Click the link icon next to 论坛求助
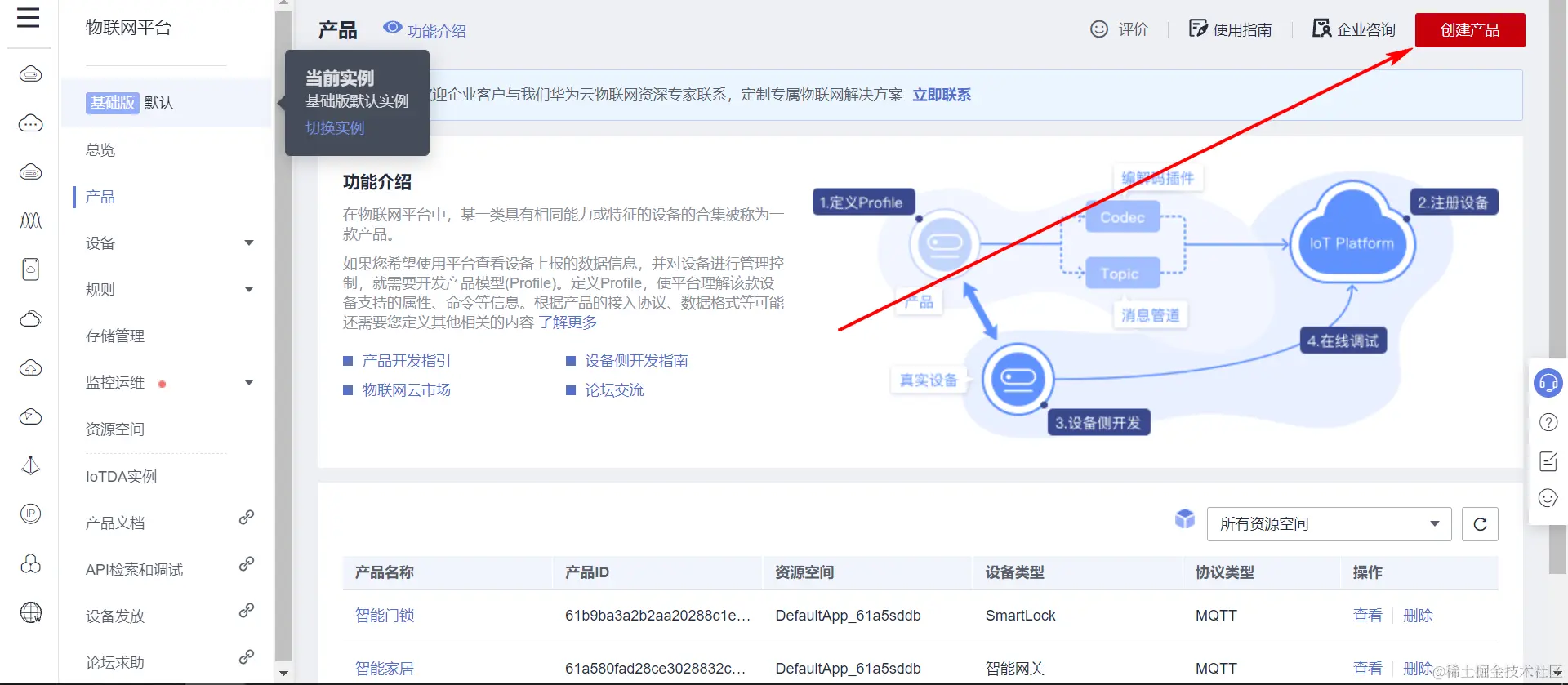1568x685 pixels. pyautogui.click(x=247, y=657)
